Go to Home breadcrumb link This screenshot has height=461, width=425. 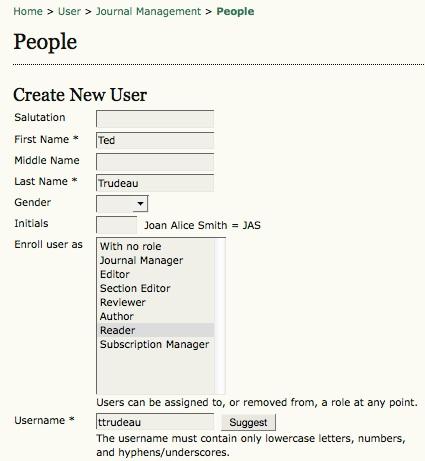28,11
